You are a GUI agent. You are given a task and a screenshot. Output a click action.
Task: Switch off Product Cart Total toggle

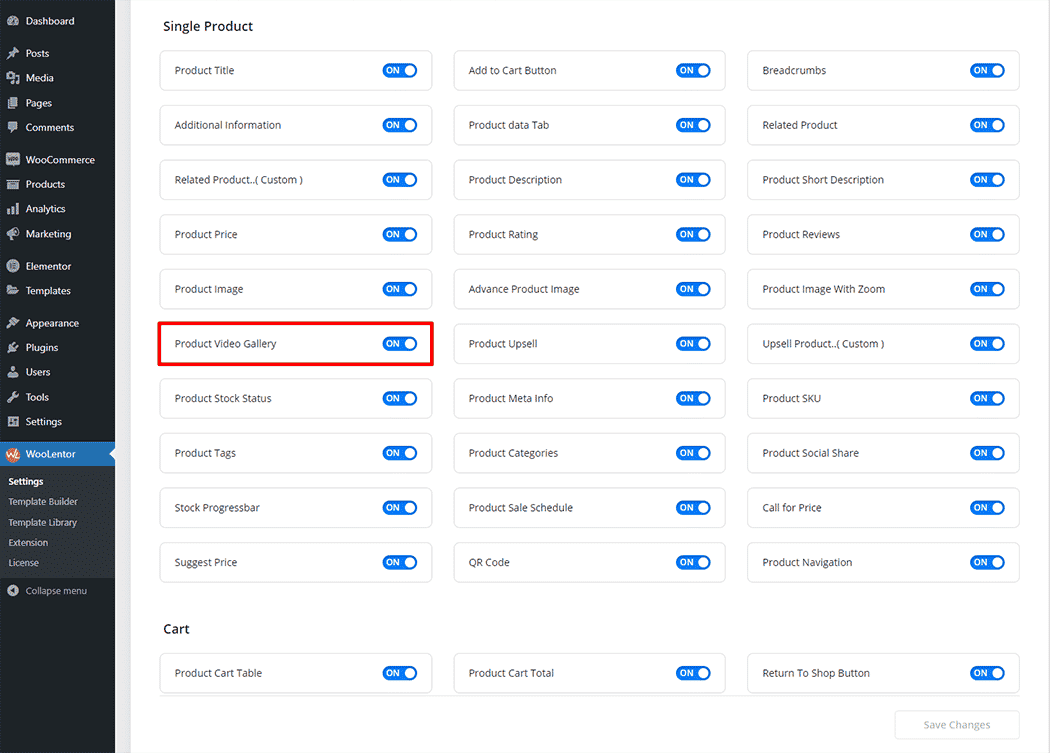693,673
